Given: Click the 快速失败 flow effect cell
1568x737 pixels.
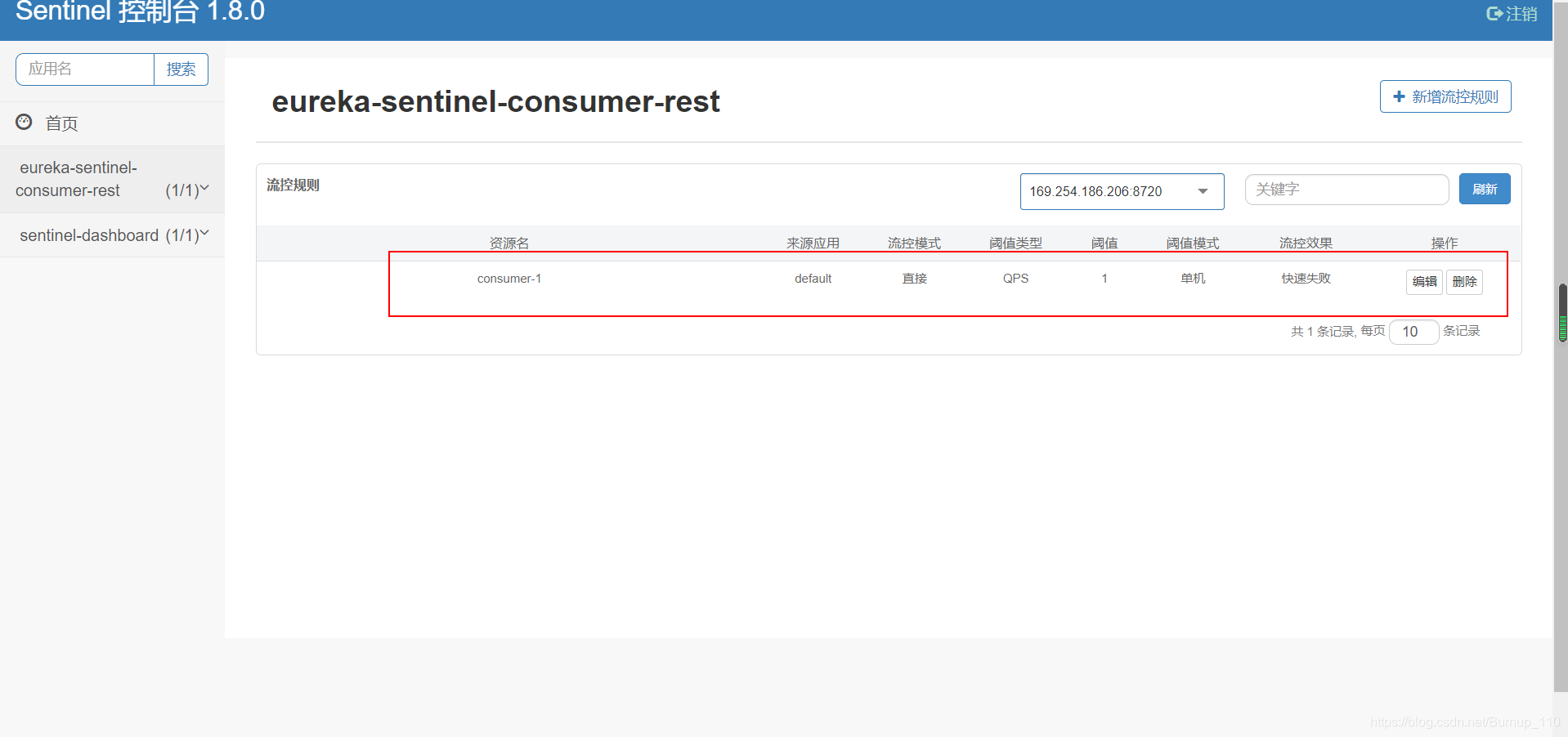Looking at the screenshot, I should point(1306,279).
